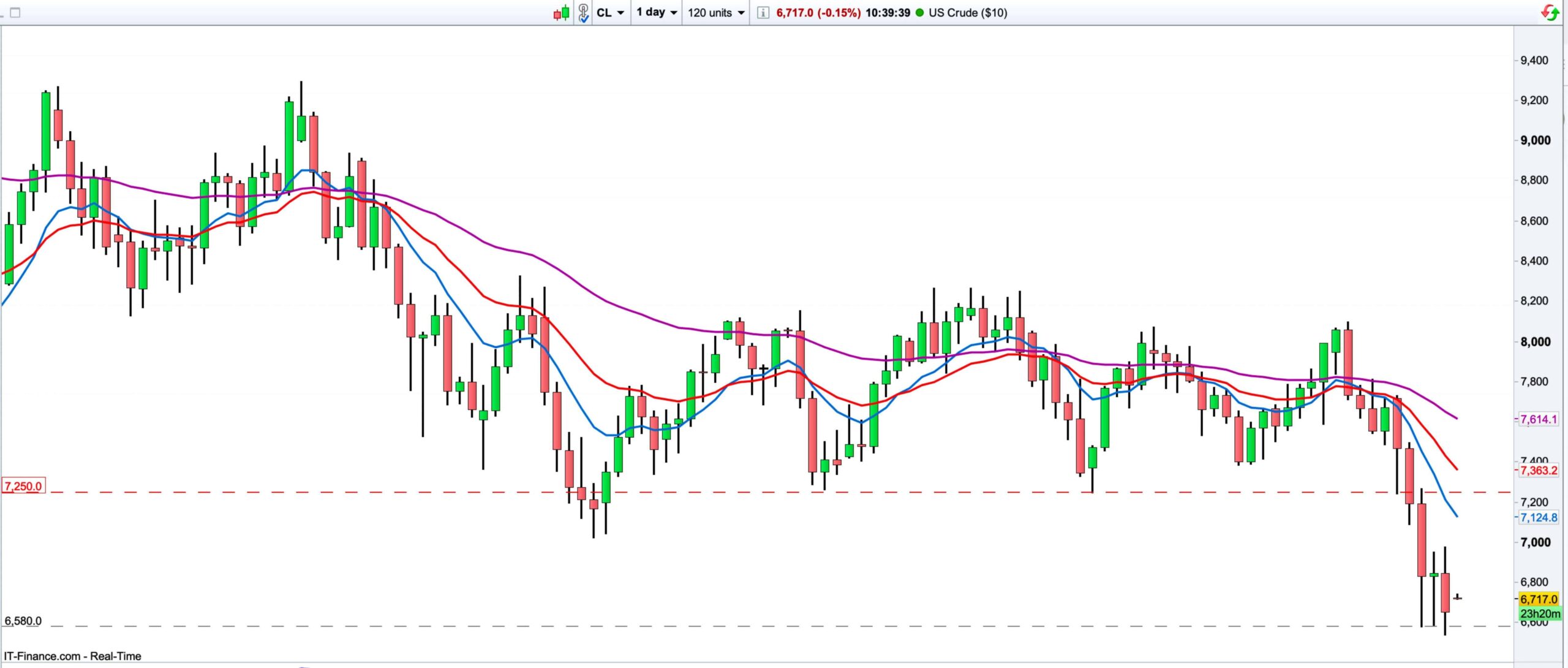The width and height of the screenshot is (1568, 668).
Task: Expand the 120 units dropdown
Action: coord(715,12)
